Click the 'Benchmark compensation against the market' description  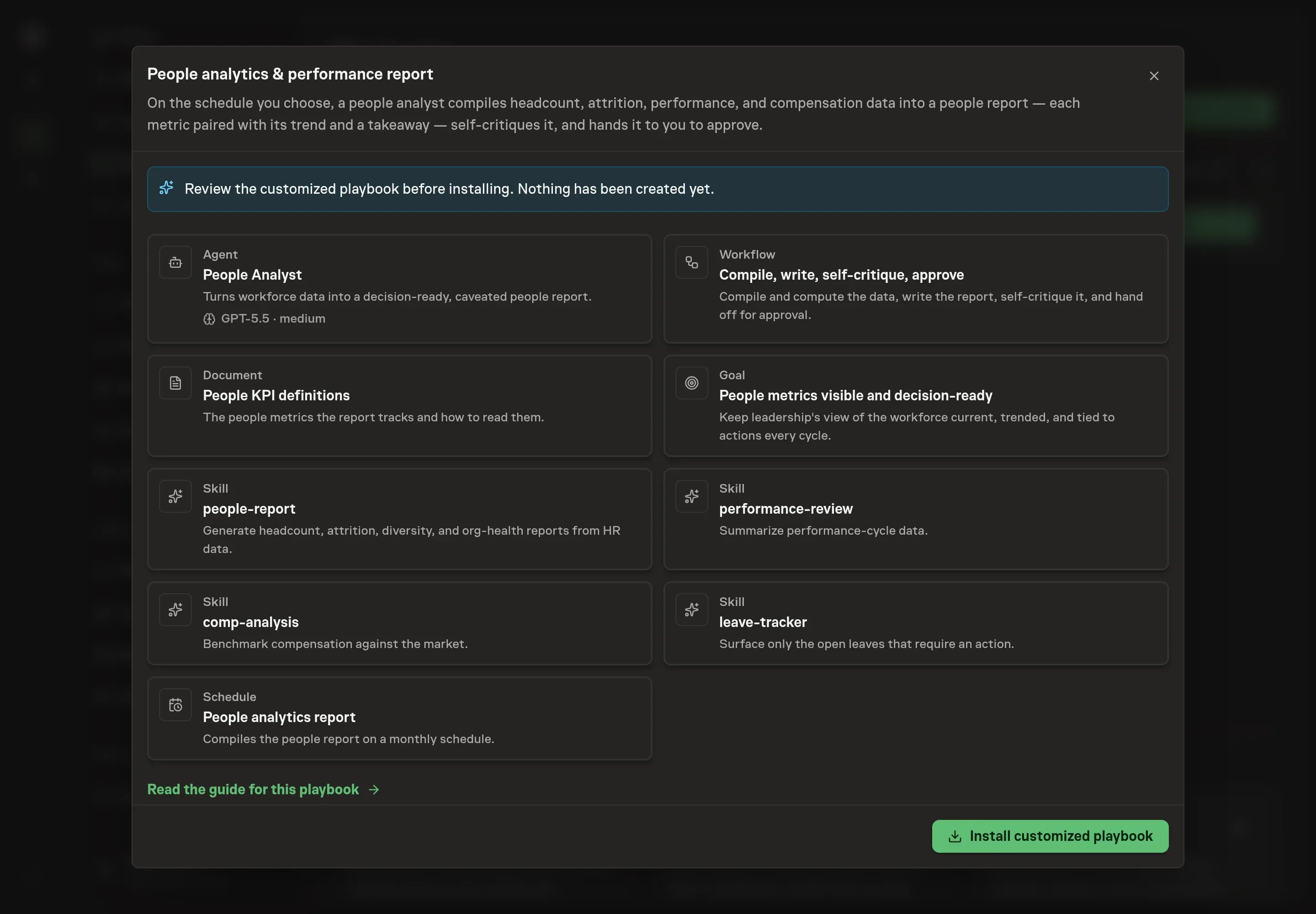tap(335, 644)
